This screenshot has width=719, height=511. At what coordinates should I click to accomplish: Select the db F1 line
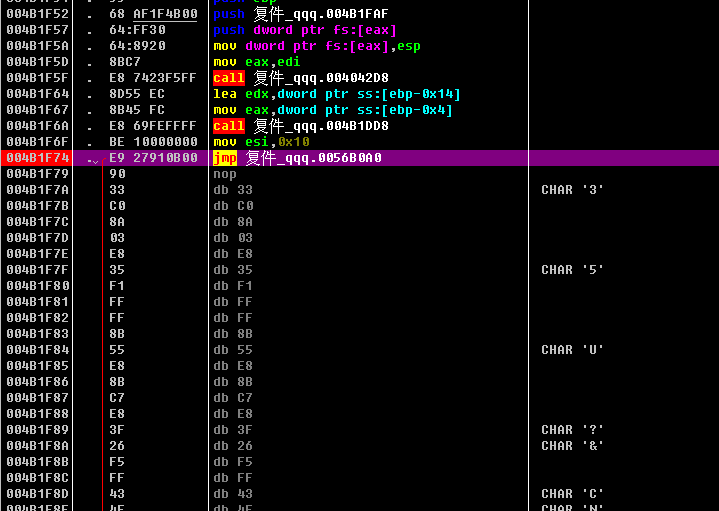click(233, 286)
